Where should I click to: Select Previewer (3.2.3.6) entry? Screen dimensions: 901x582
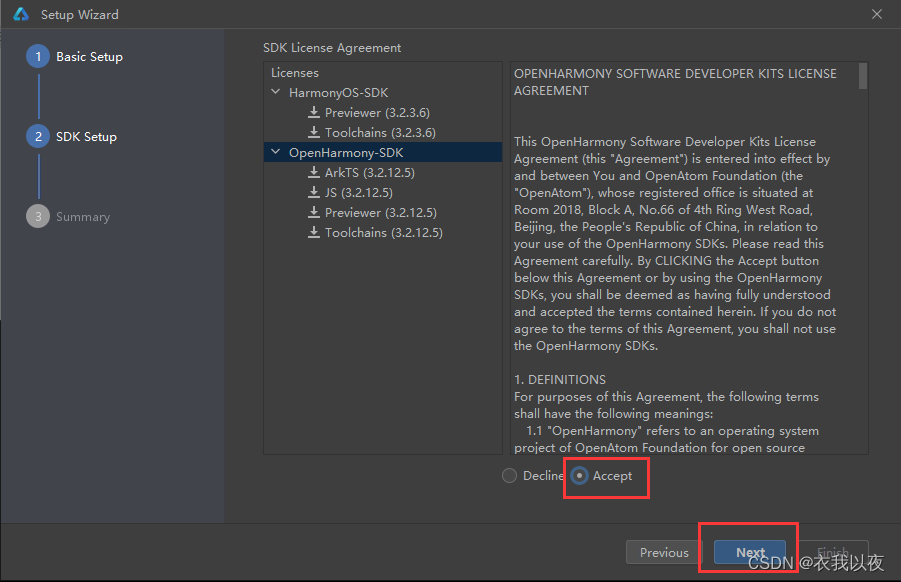pyautogui.click(x=377, y=113)
